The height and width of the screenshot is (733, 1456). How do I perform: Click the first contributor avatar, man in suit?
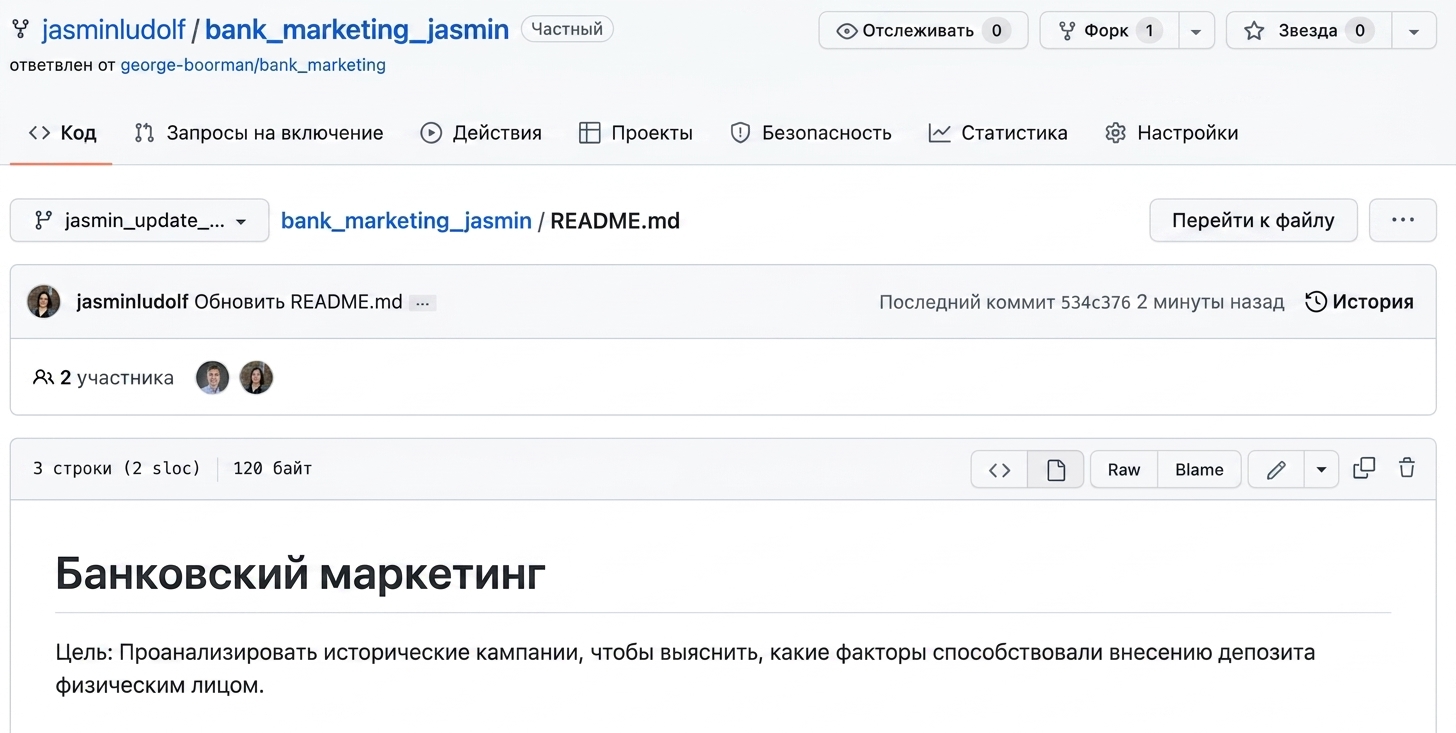[x=212, y=378]
